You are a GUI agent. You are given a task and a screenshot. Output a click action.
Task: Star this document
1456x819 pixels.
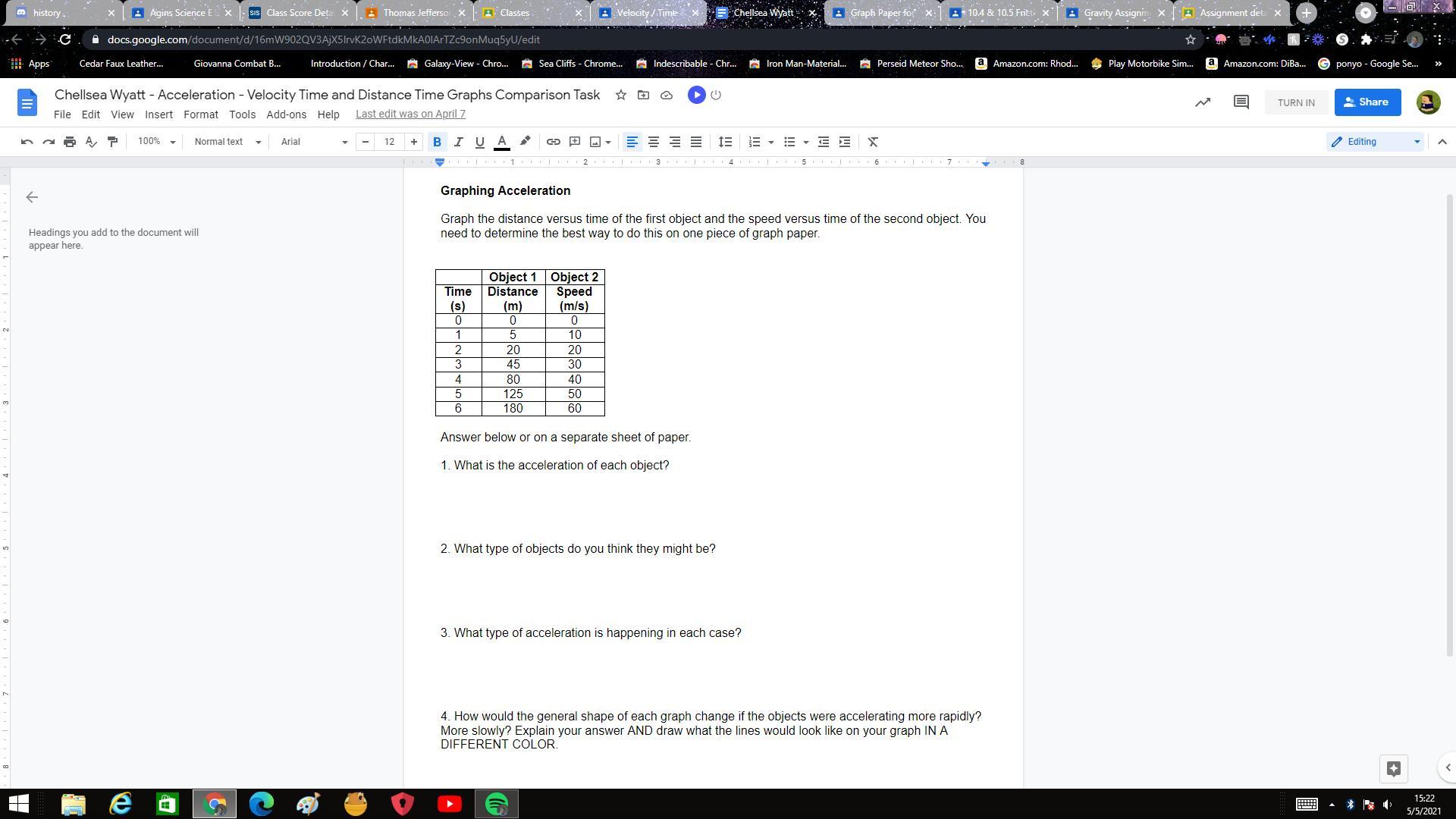621,95
